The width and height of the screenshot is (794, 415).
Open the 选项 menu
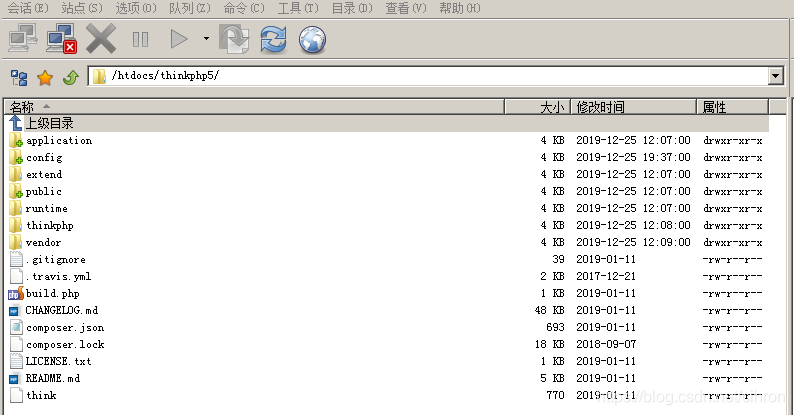tap(136, 8)
